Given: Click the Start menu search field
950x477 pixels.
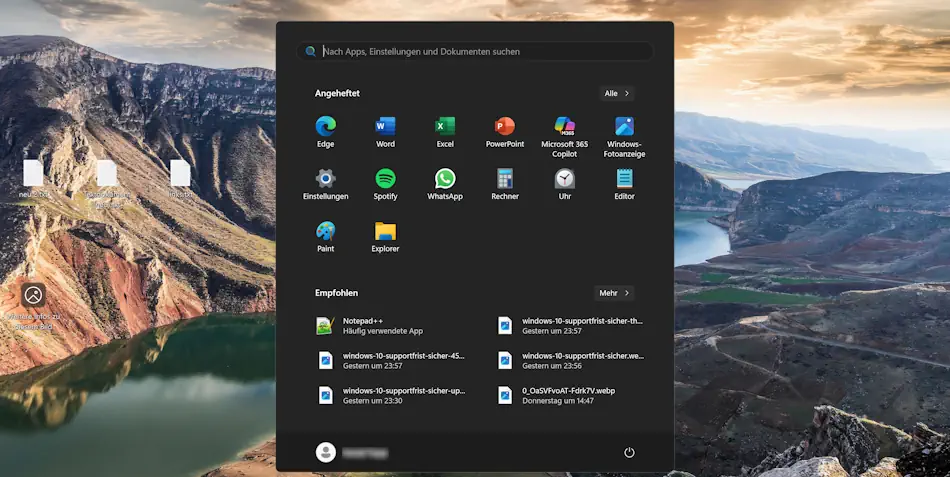Looking at the screenshot, I should click(475, 51).
